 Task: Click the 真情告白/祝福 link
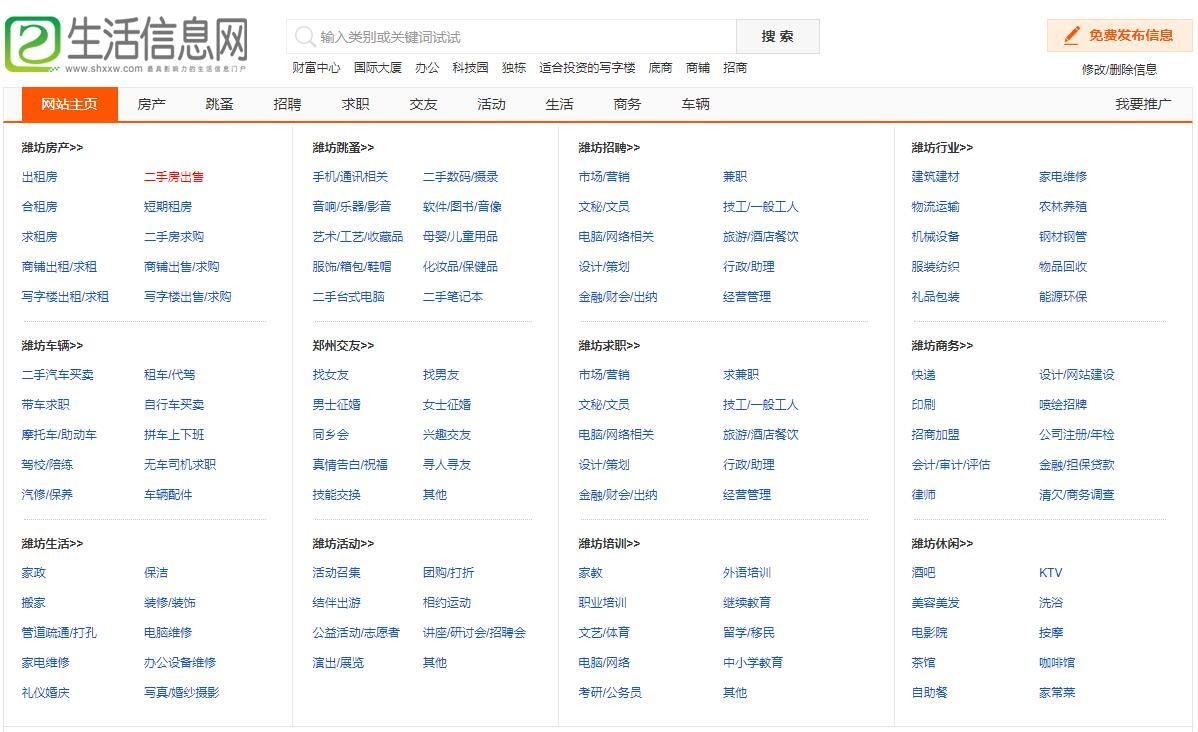(350, 465)
